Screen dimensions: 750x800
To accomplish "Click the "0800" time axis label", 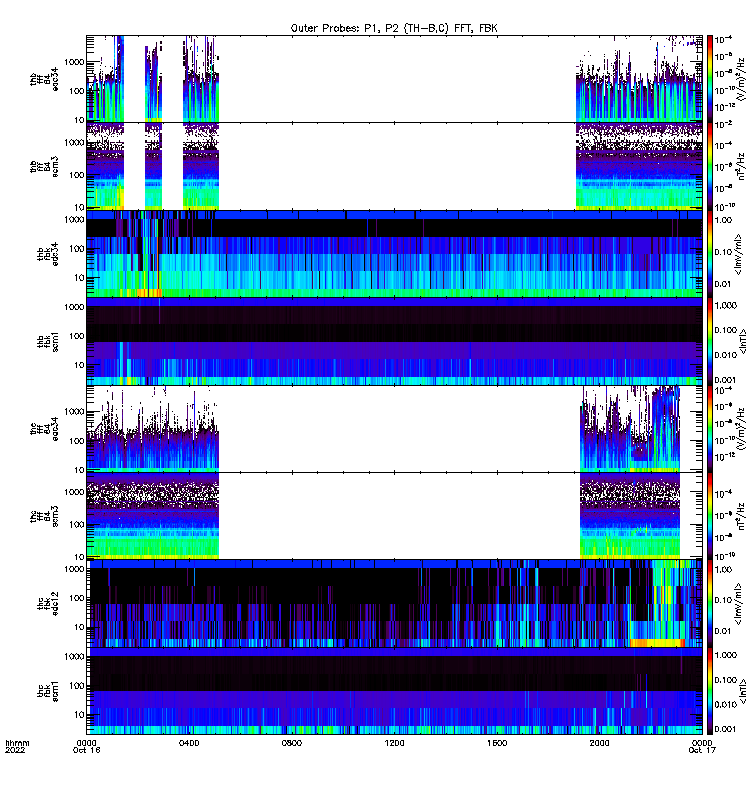I will [292, 743].
